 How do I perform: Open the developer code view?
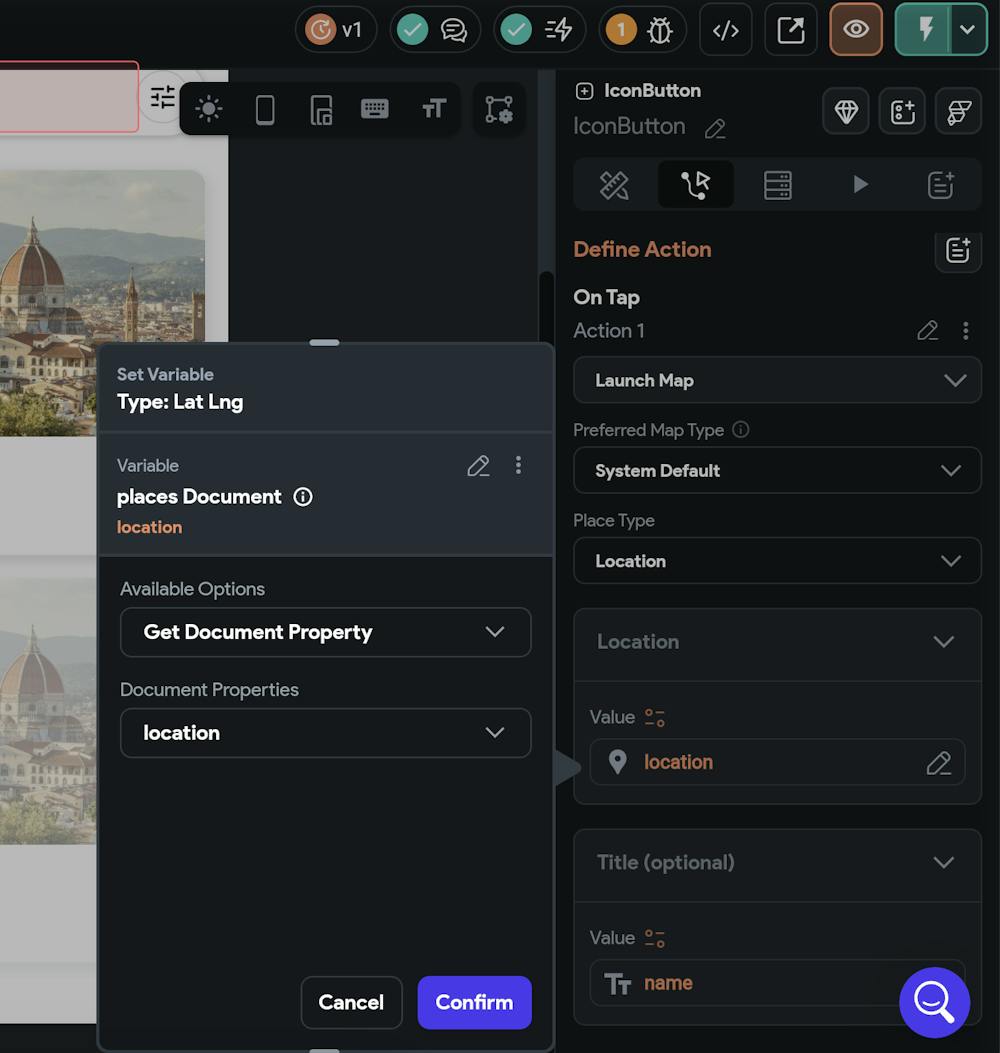click(725, 30)
